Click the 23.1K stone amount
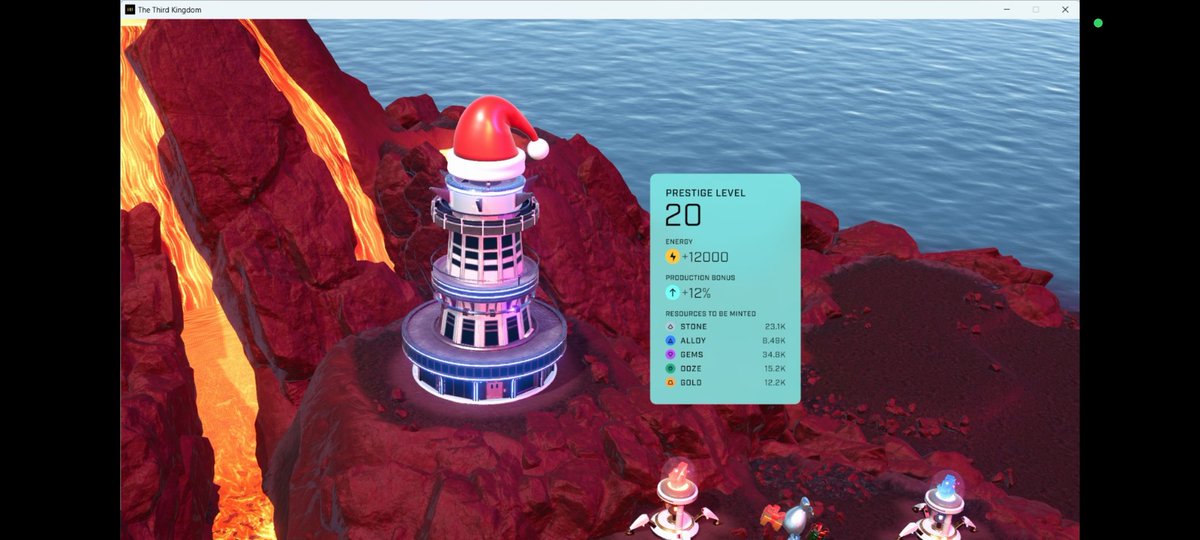 (x=775, y=327)
